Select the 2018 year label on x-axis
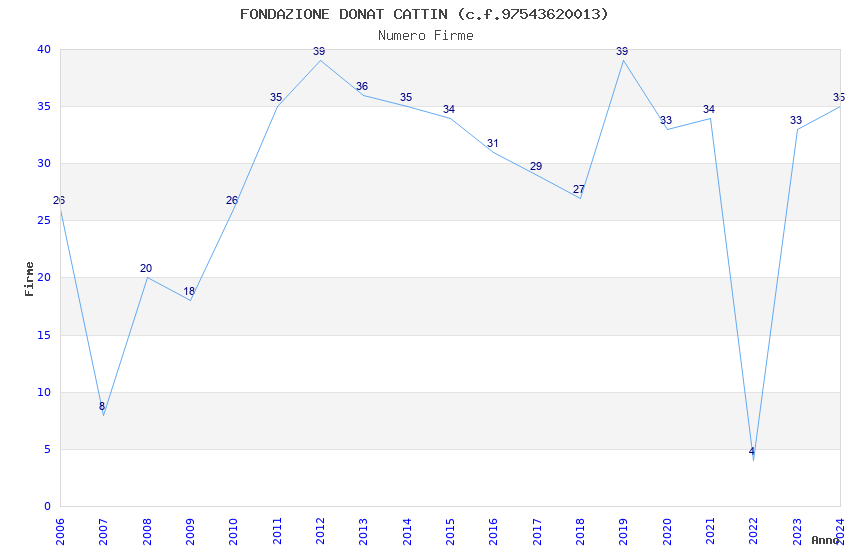The width and height of the screenshot is (850, 550). (580, 532)
